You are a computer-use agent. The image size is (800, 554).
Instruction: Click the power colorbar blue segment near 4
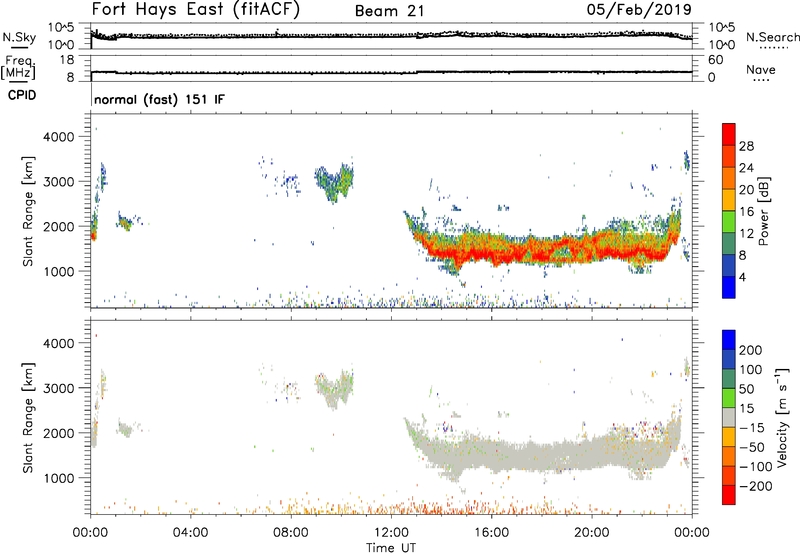point(729,287)
